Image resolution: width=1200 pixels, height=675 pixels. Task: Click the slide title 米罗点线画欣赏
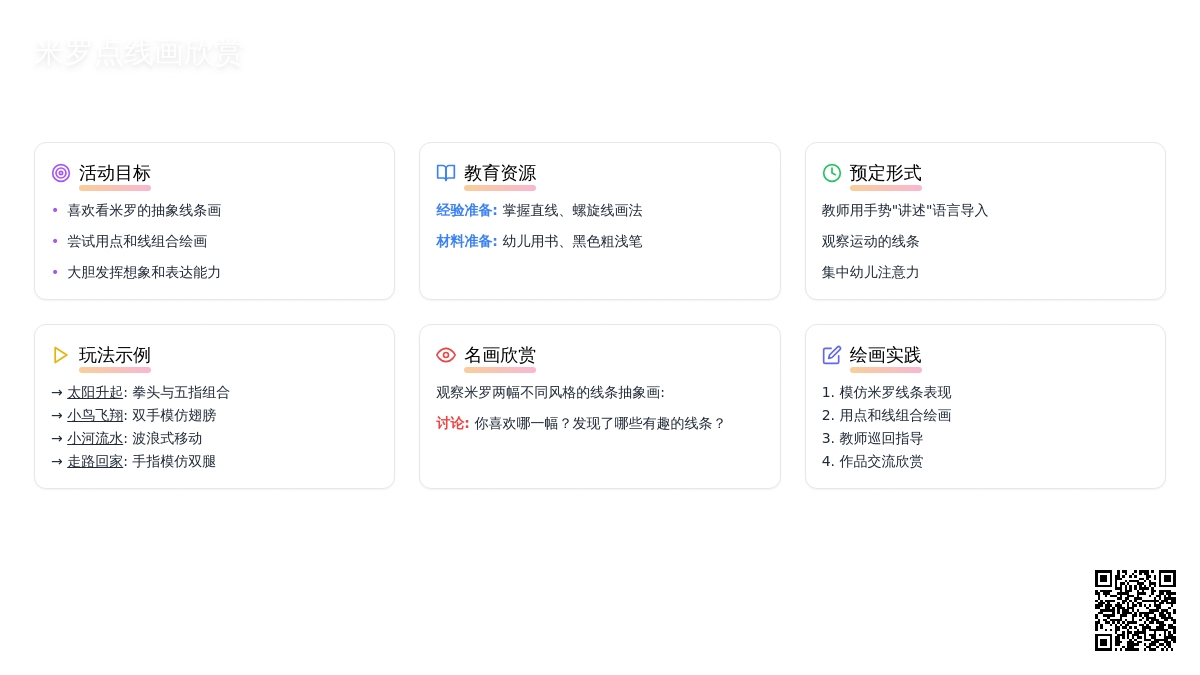coord(138,54)
